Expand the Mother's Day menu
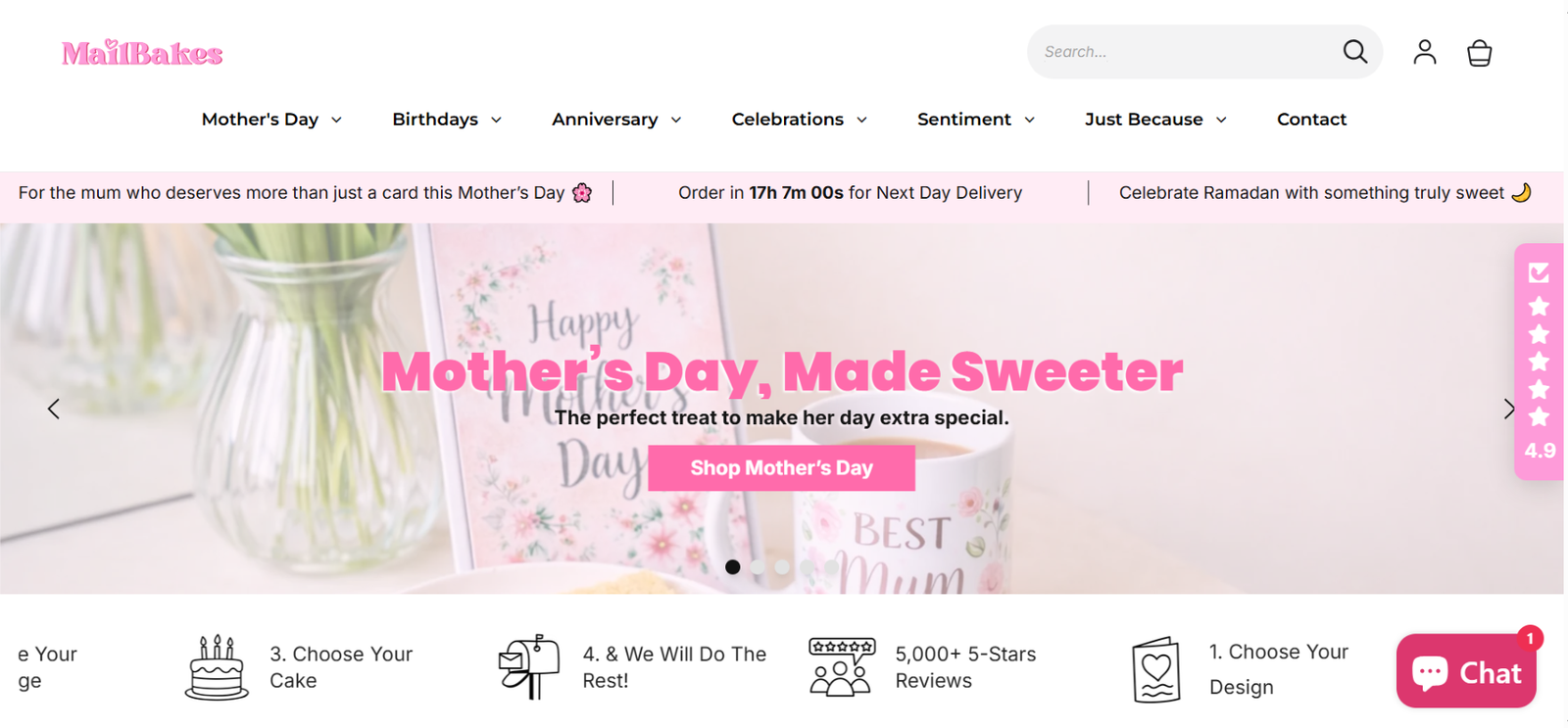 point(271,120)
